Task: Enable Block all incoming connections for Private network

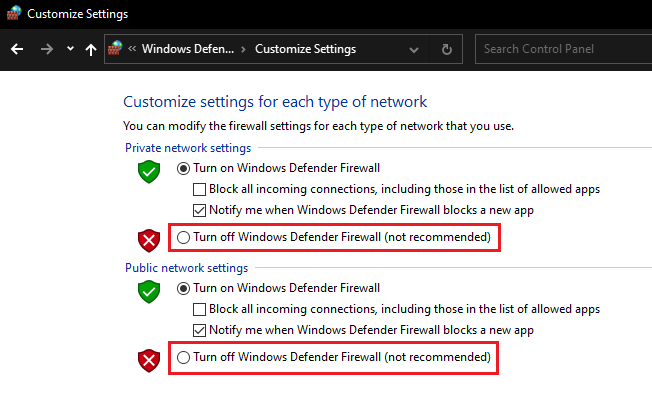Action: coord(200,189)
